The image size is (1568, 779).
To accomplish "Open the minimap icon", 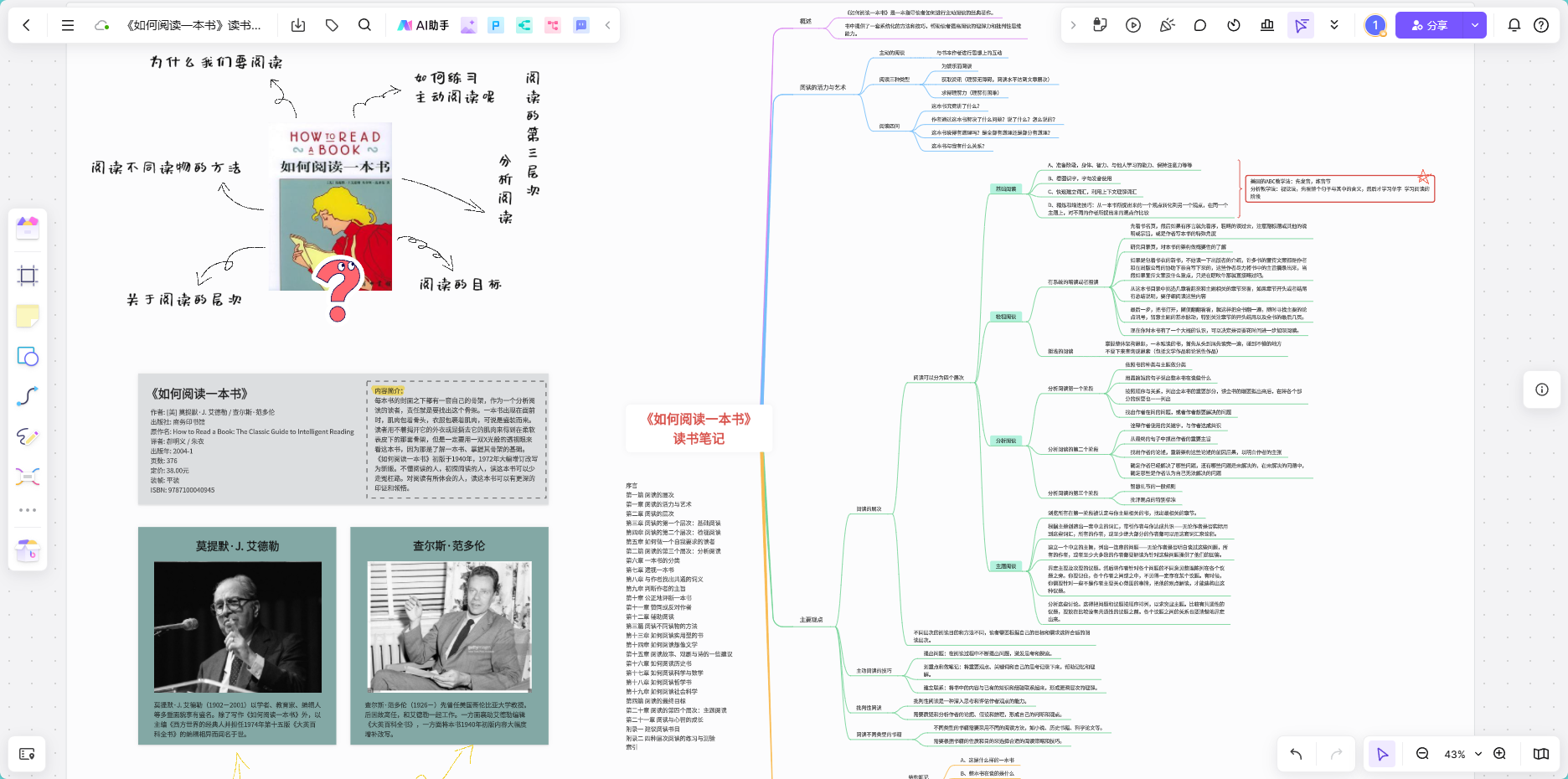I will 1541,754.
